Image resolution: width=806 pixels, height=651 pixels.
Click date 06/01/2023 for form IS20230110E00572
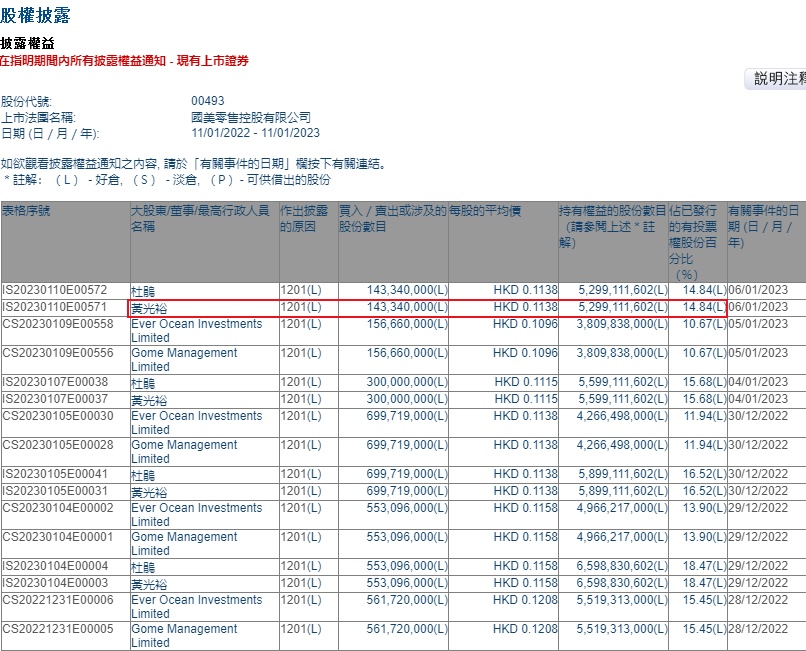click(x=759, y=290)
